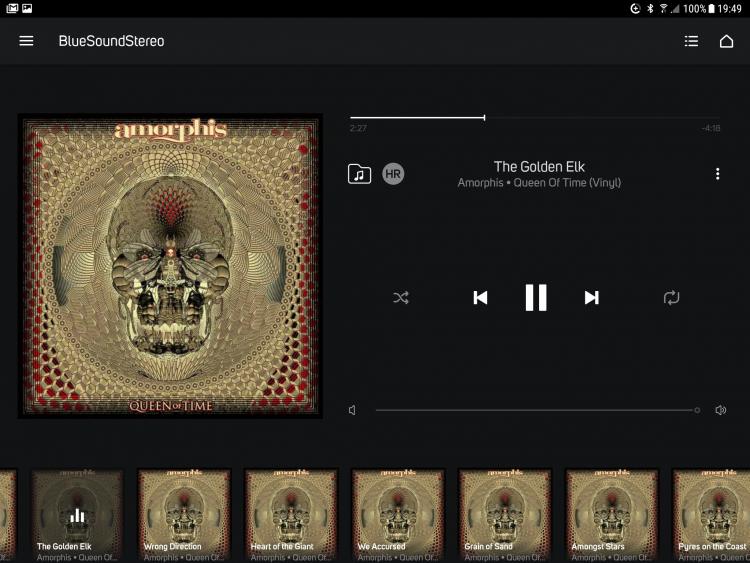Click the track progress bar handle
This screenshot has height=563, width=750.
484,118
